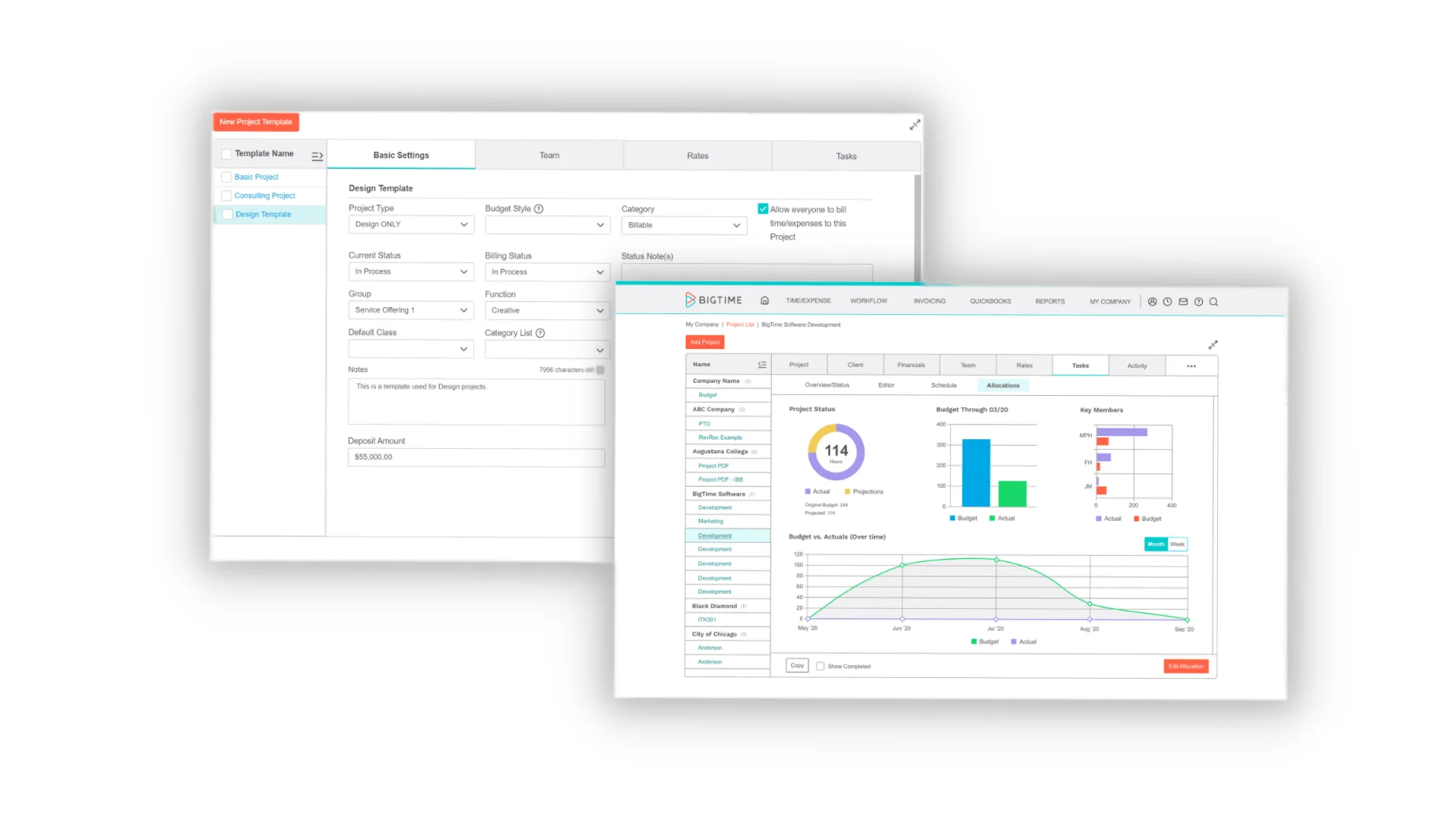The width and height of the screenshot is (1456, 819).
Task: Click the Budget Style help icon
Action: tap(539, 209)
